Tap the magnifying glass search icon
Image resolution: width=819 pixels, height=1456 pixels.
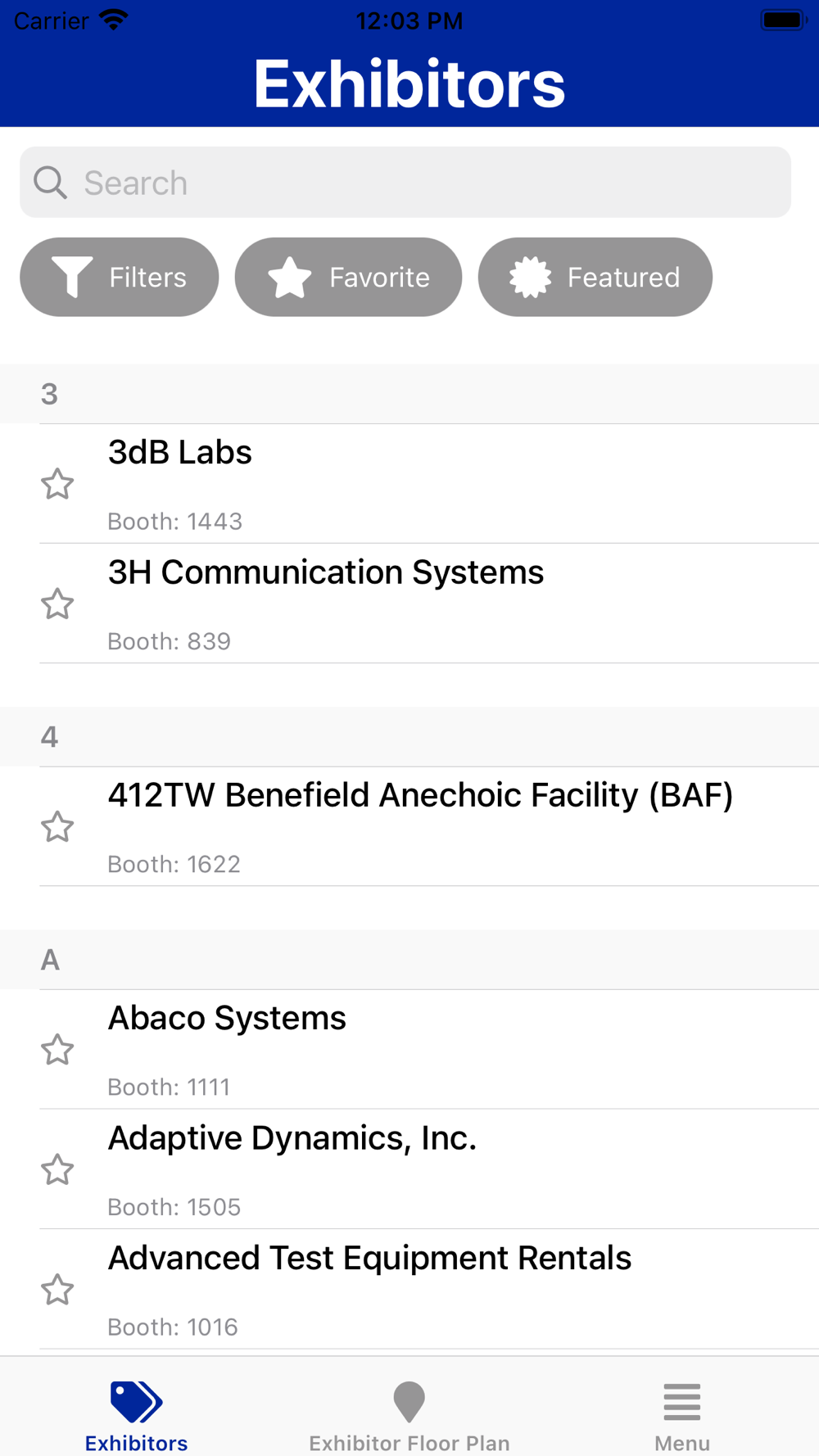tap(50, 183)
